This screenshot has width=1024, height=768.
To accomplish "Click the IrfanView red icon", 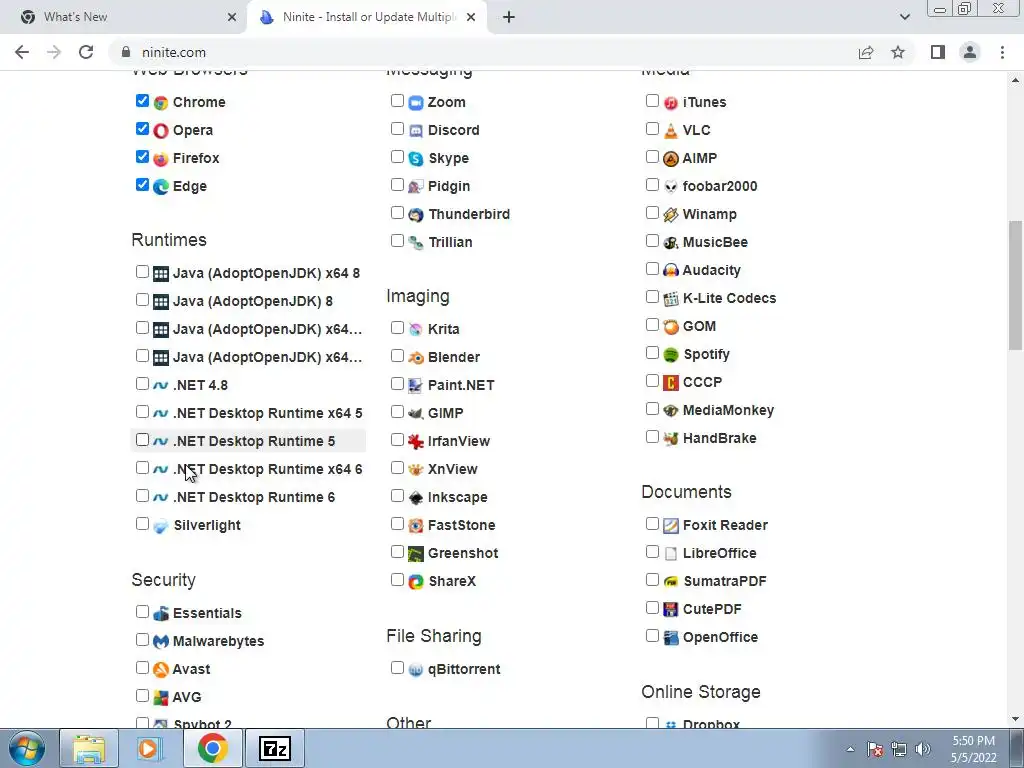I will click(416, 441).
